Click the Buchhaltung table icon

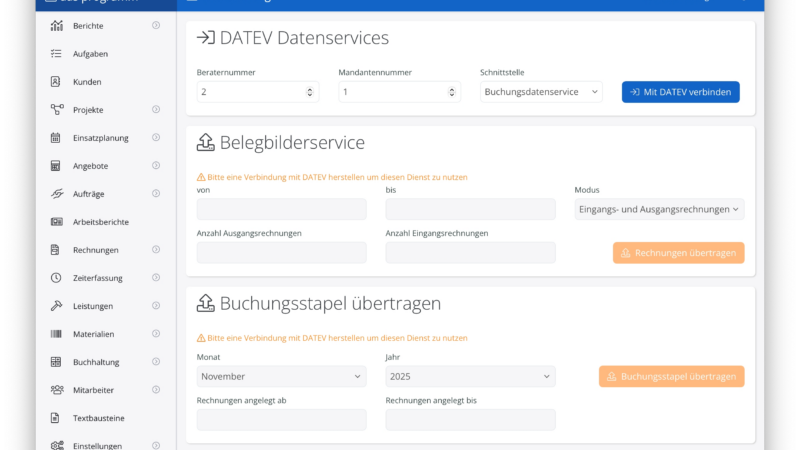point(56,362)
